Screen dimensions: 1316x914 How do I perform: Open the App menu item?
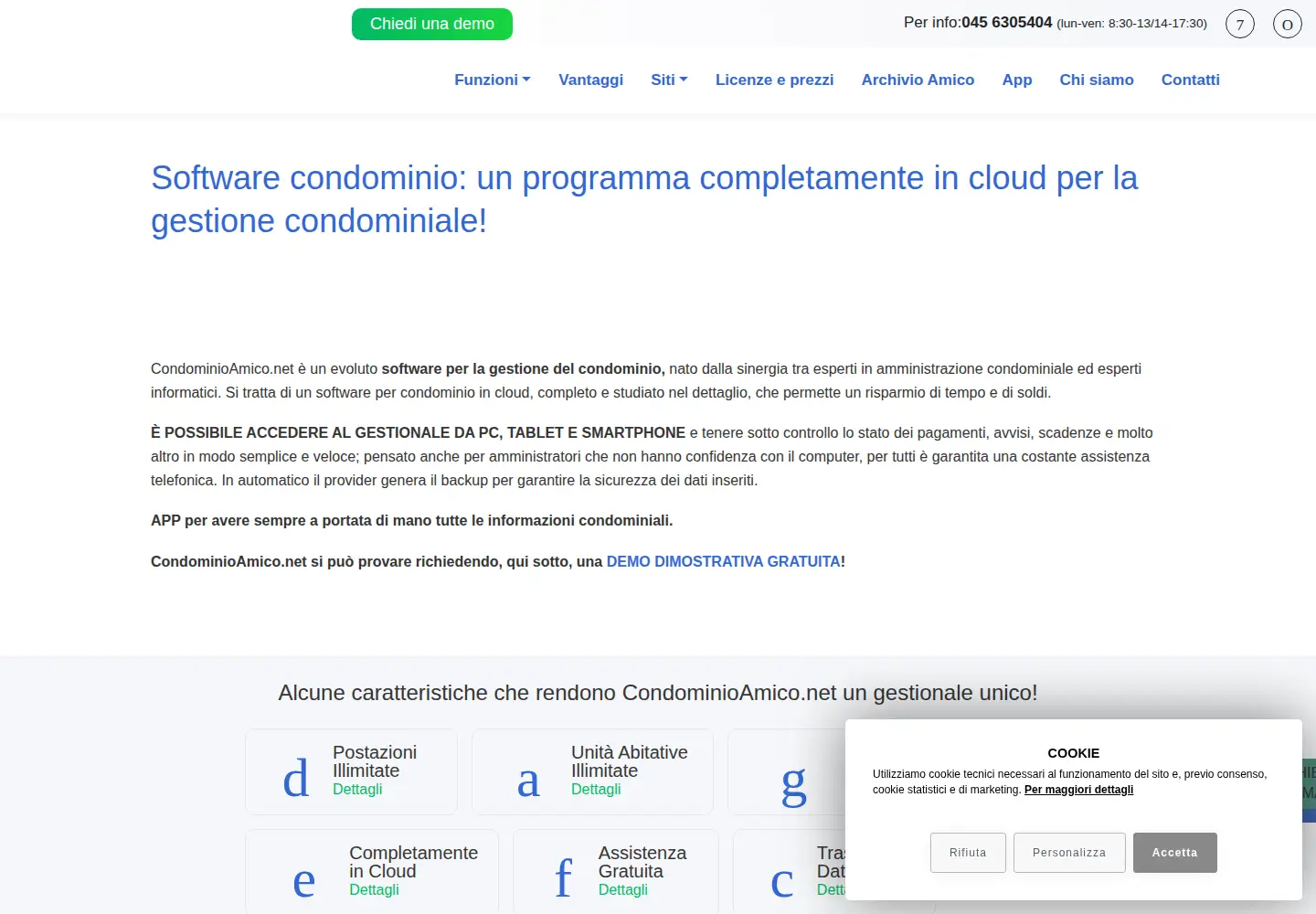point(1017,80)
